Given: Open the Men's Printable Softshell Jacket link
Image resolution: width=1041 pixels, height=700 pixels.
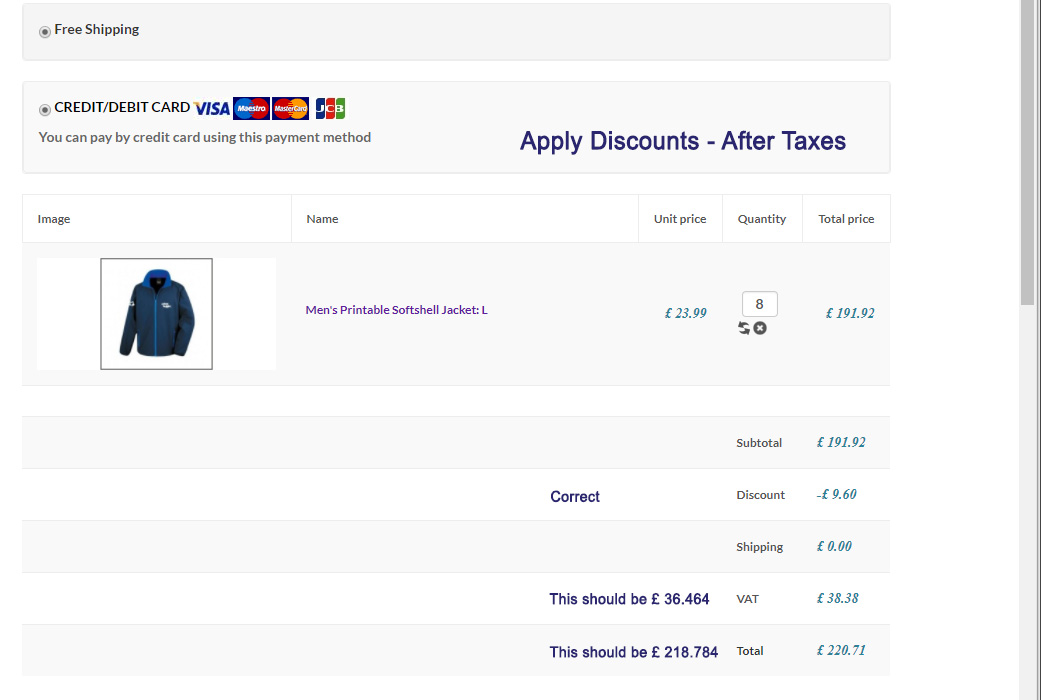Looking at the screenshot, I should 396,310.
